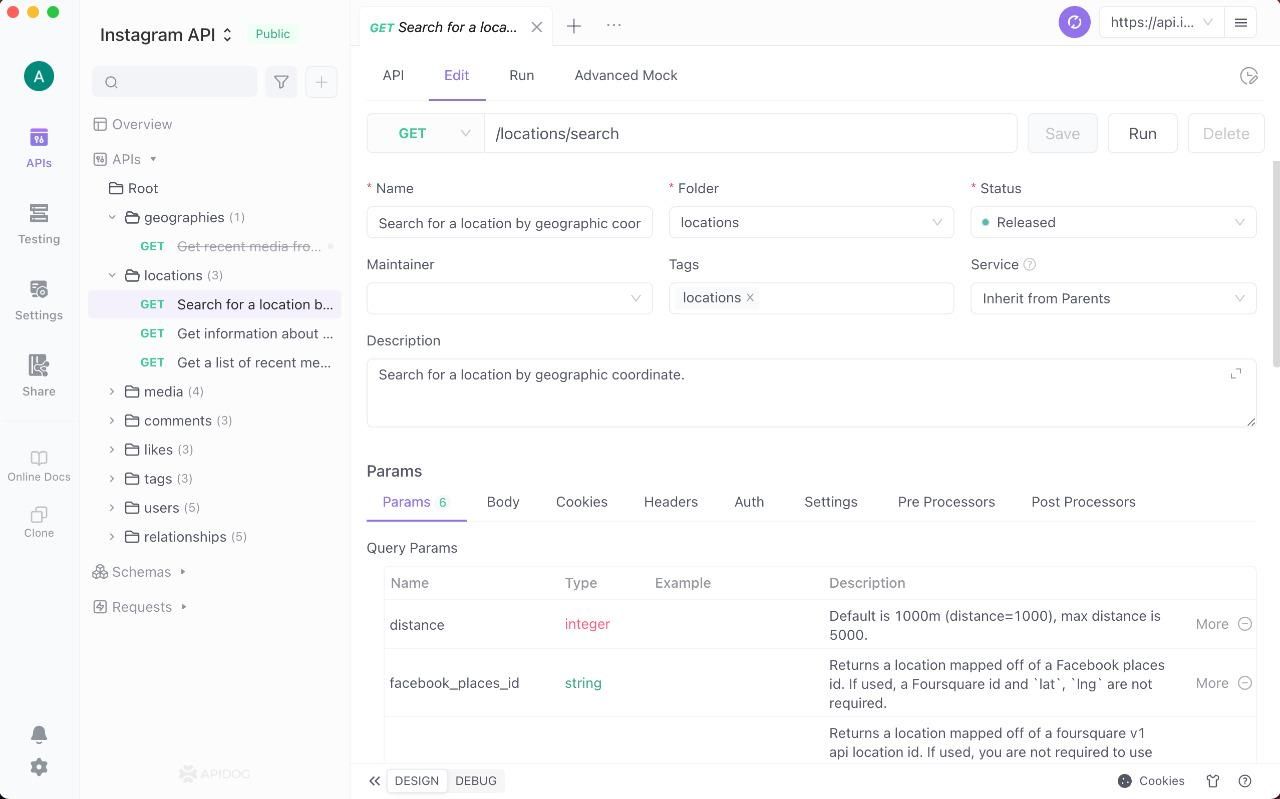The height and width of the screenshot is (799, 1280).
Task: Open the filter icon next to search
Action: pyautogui.click(x=281, y=82)
